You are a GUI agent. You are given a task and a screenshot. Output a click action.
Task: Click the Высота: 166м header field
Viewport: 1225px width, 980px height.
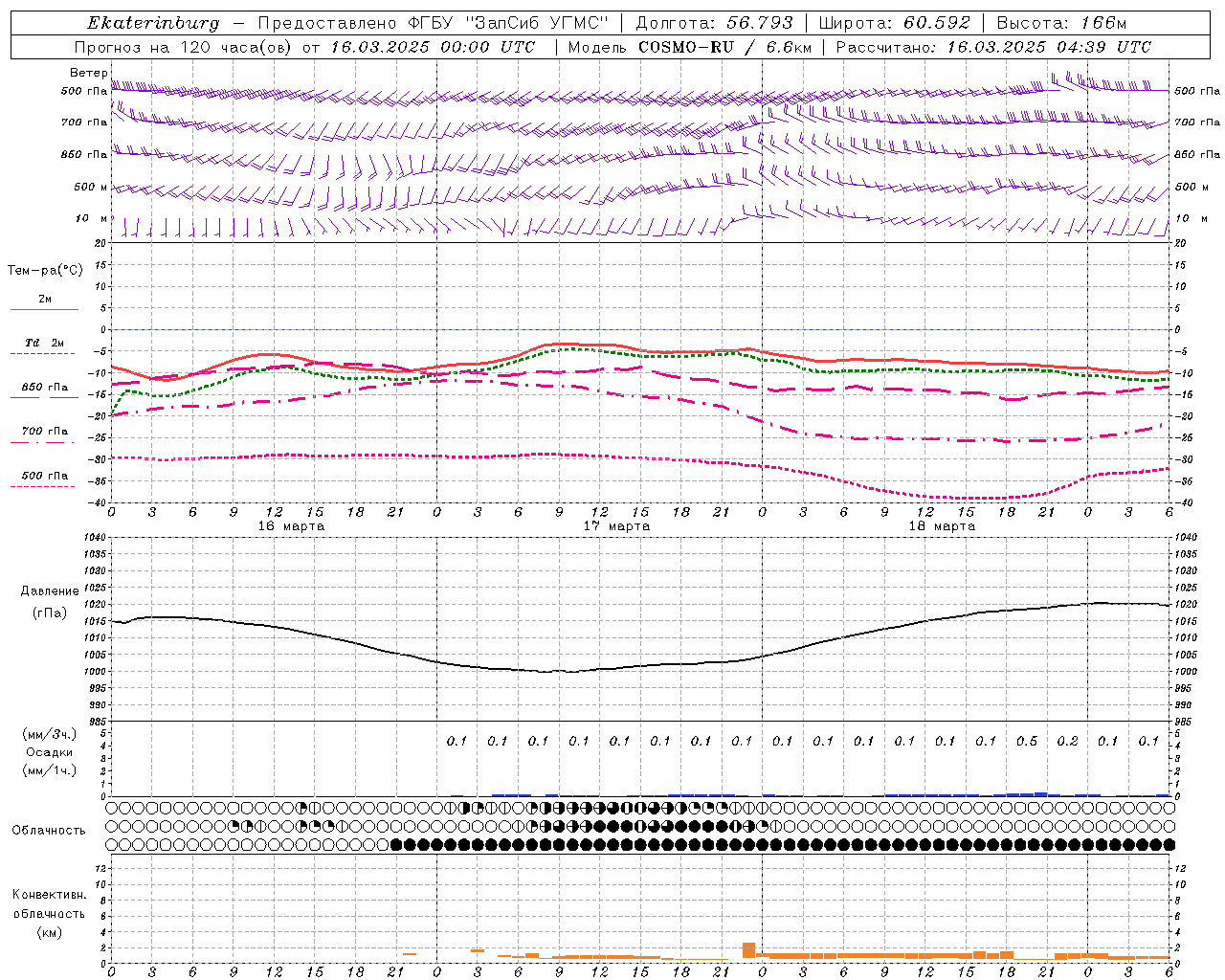point(1061,23)
